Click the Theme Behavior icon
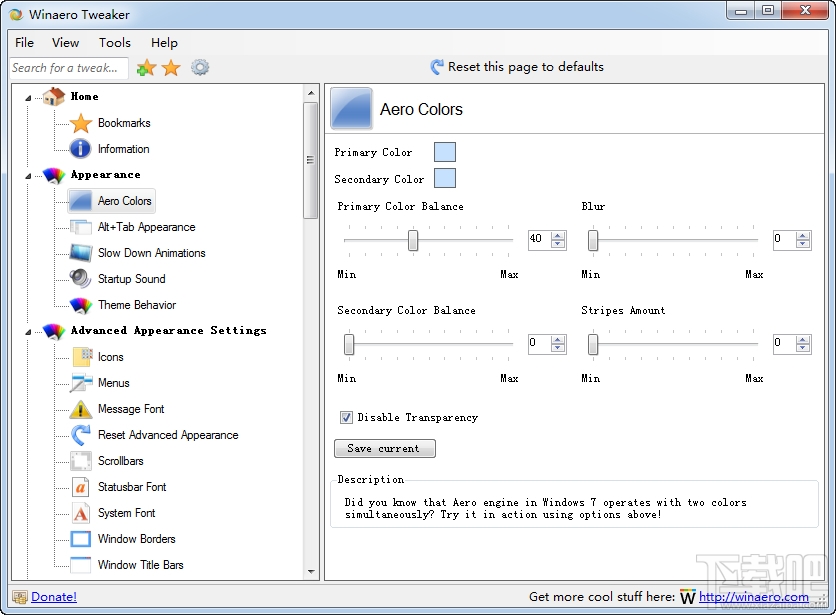 (81, 305)
